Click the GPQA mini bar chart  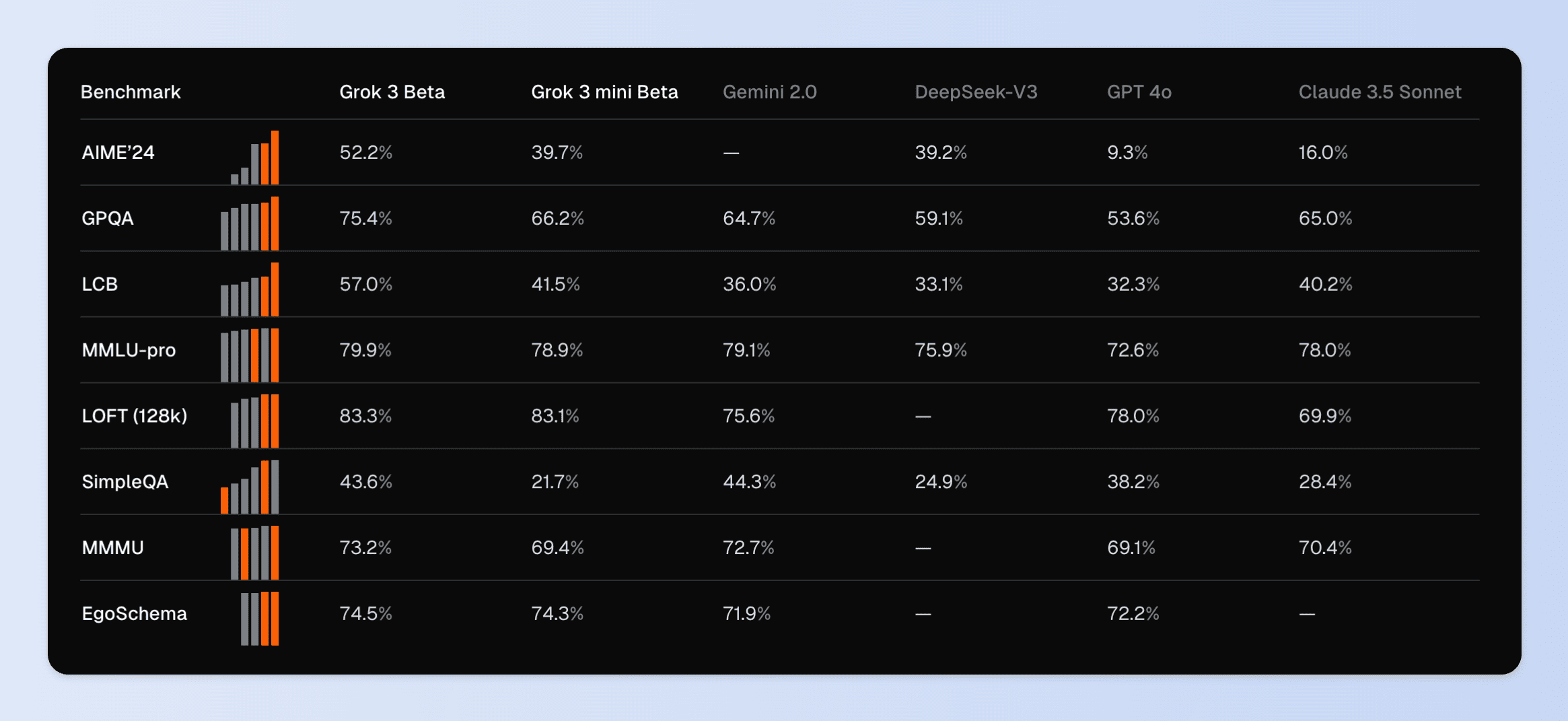point(250,225)
